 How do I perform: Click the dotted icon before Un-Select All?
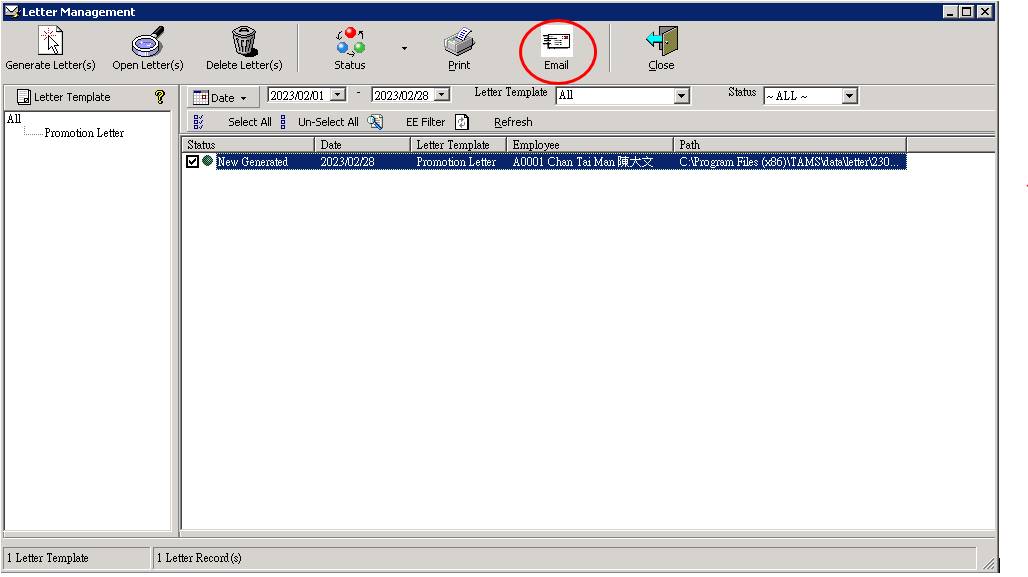click(283, 122)
